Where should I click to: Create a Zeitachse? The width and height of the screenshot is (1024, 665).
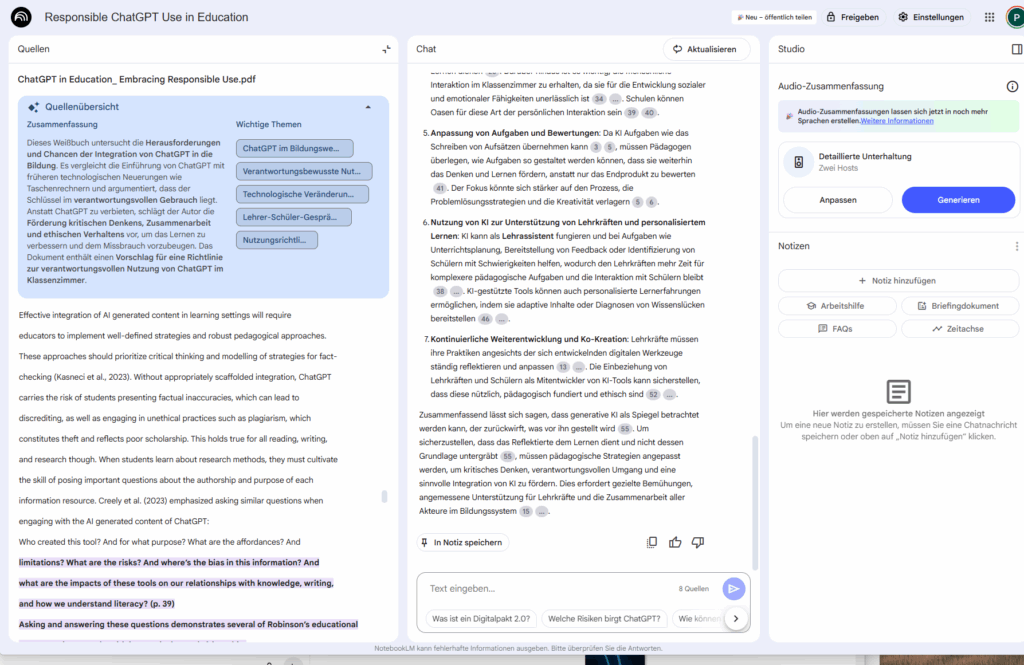click(959, 329)
